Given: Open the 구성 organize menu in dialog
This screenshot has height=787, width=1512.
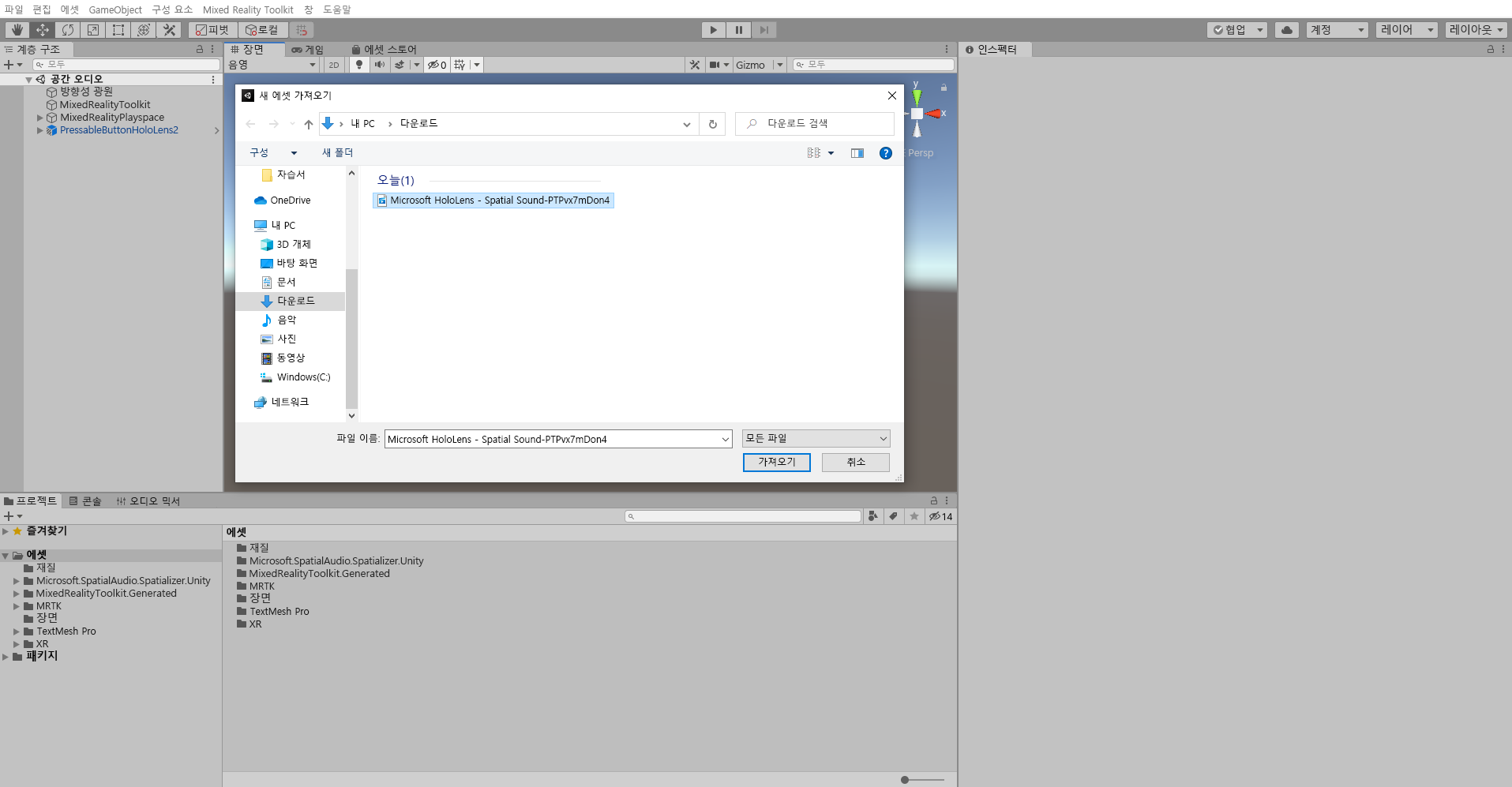Looking at the screenshot, I should [x=272, y=152].
